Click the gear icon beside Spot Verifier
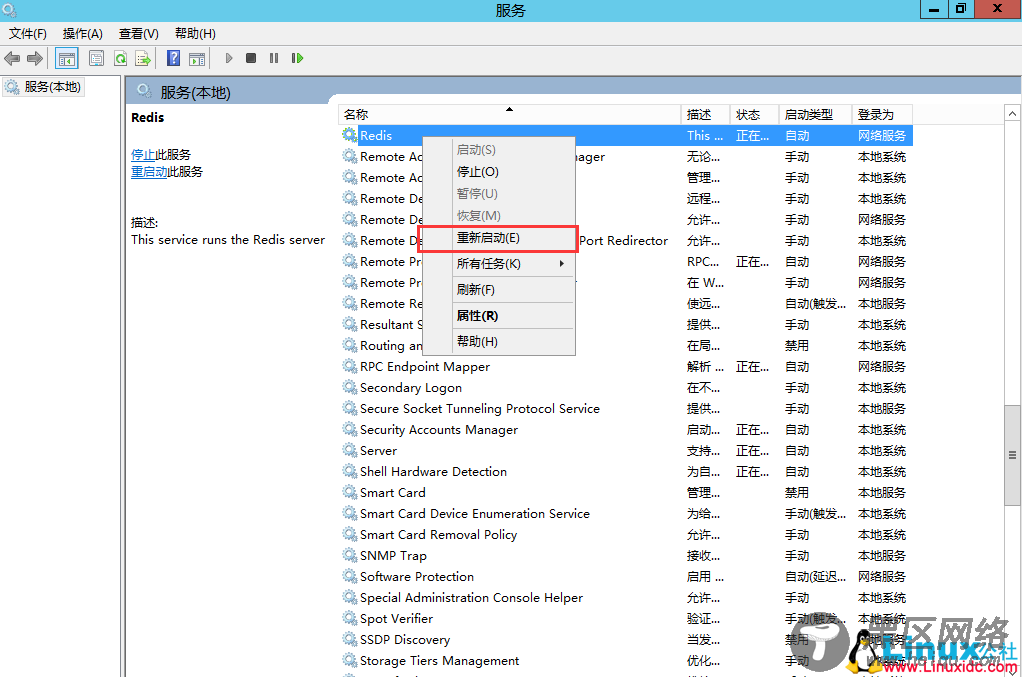Image resolution: width=1022 pixels, height=677 pixels. click(350, 618)
